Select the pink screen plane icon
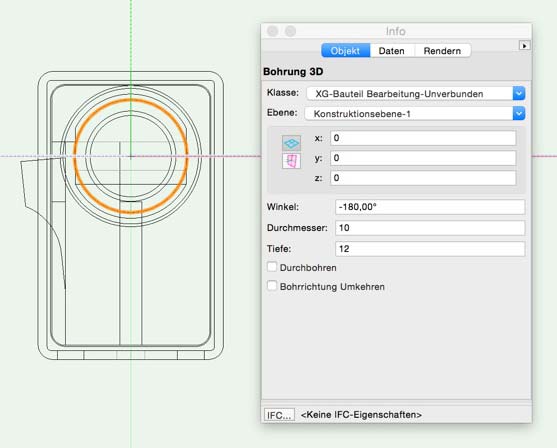The image size is (557, 448). pos(291,161)
